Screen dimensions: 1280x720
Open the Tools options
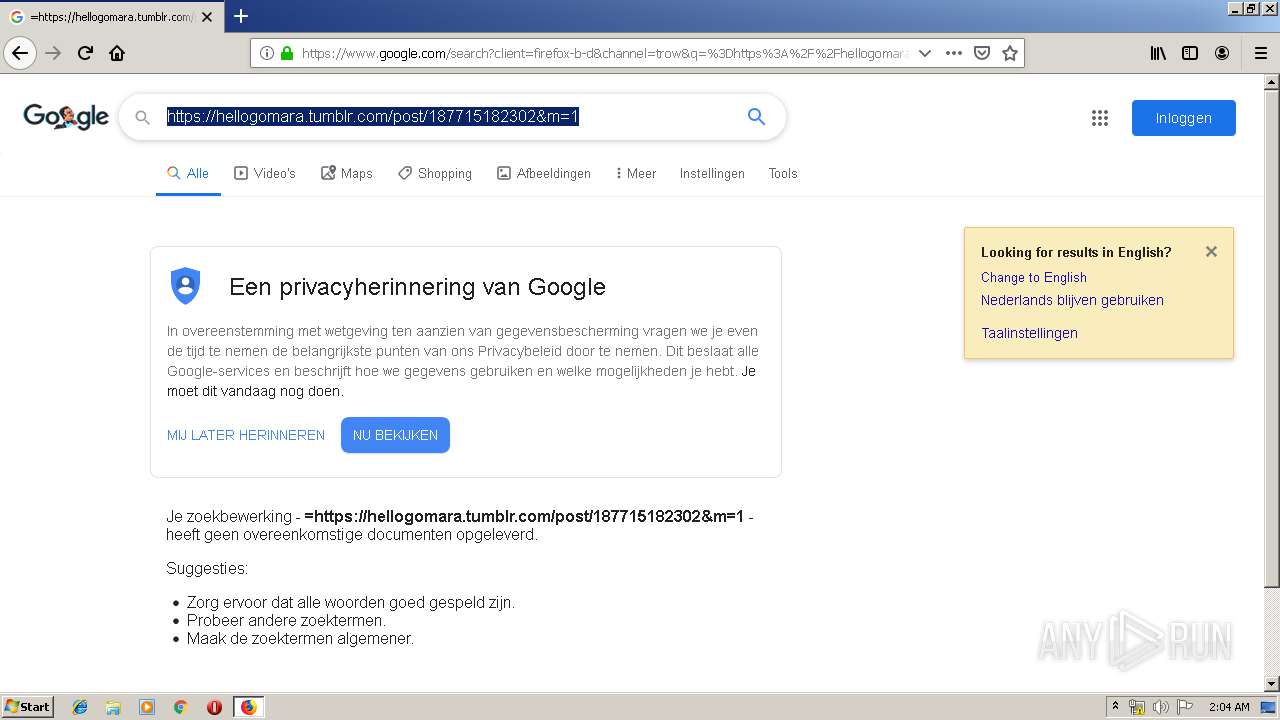[x=783, y=173]
